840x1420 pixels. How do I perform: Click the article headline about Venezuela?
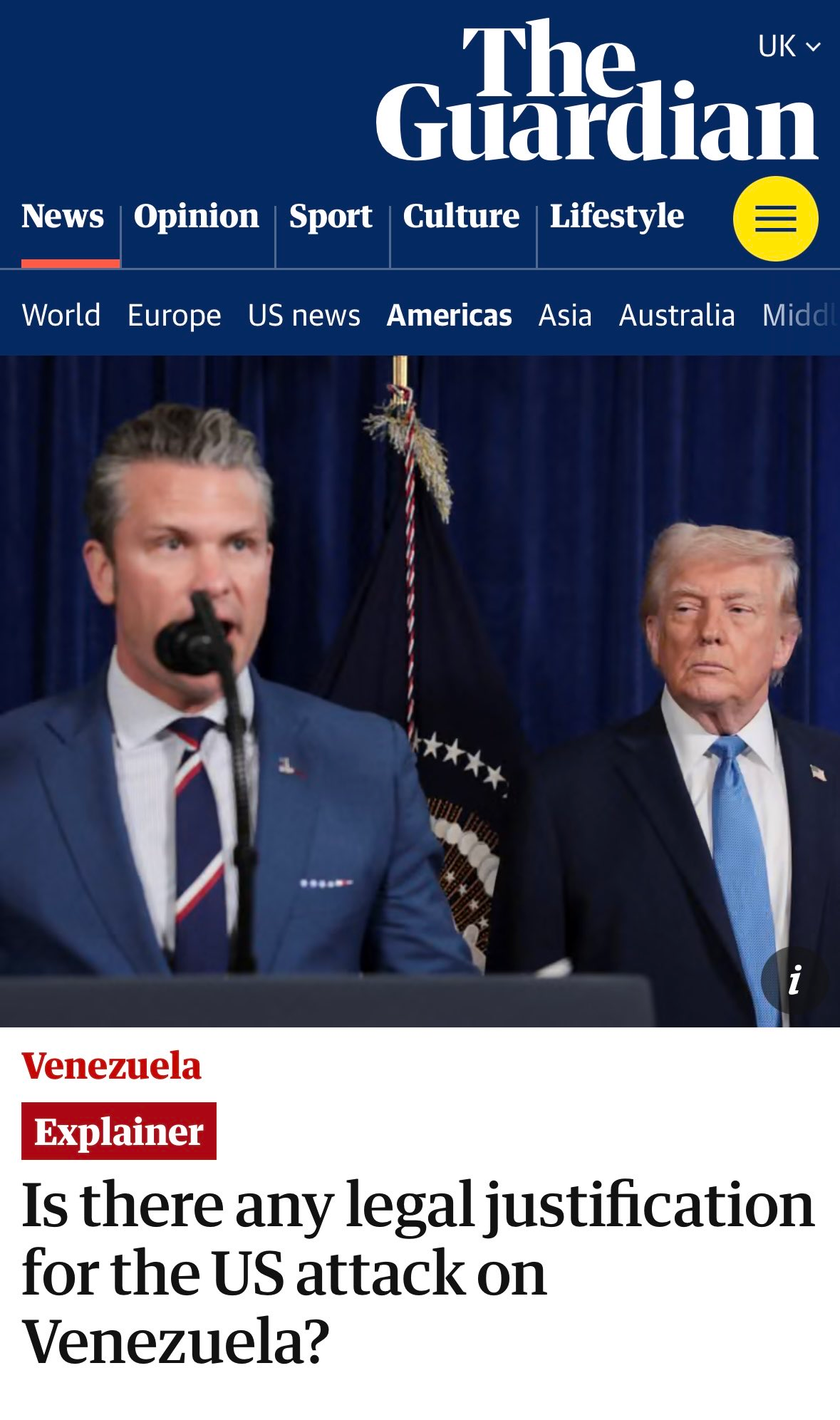[x=418, y=1273]
